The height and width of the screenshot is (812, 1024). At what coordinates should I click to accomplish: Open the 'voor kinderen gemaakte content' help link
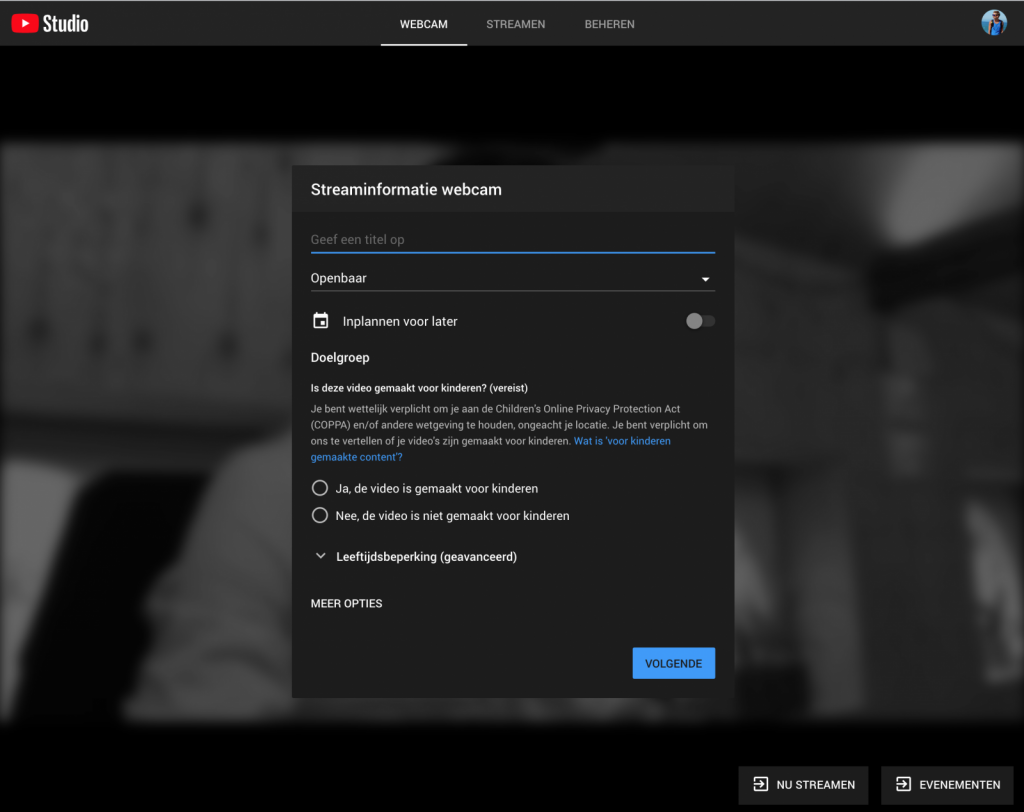click(x=490, y=449)
